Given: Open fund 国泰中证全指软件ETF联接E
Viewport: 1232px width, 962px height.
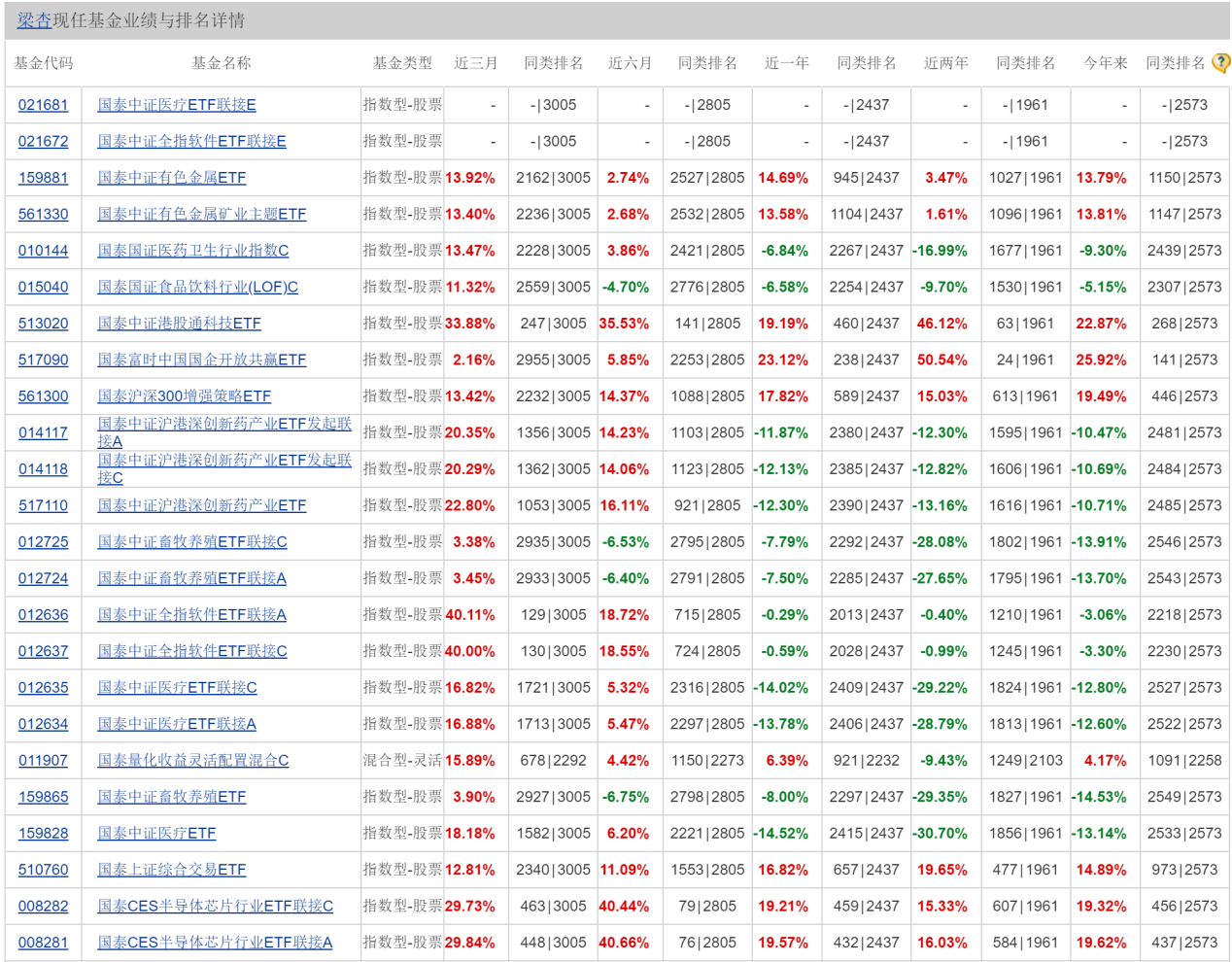Looking at the screenshot, I should (191, 141).
